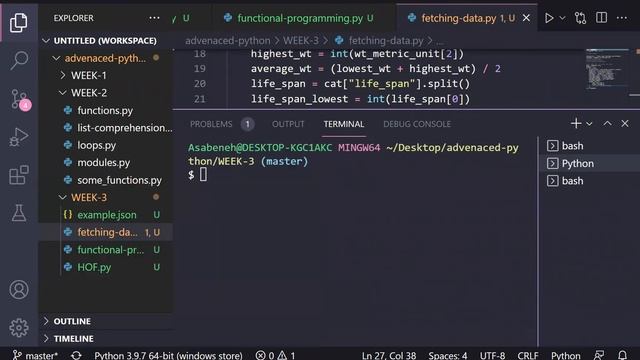This screenshot has width=640, height=360.
Task: Collapse the WEEK-2 folder
Action: click(89, 93)
